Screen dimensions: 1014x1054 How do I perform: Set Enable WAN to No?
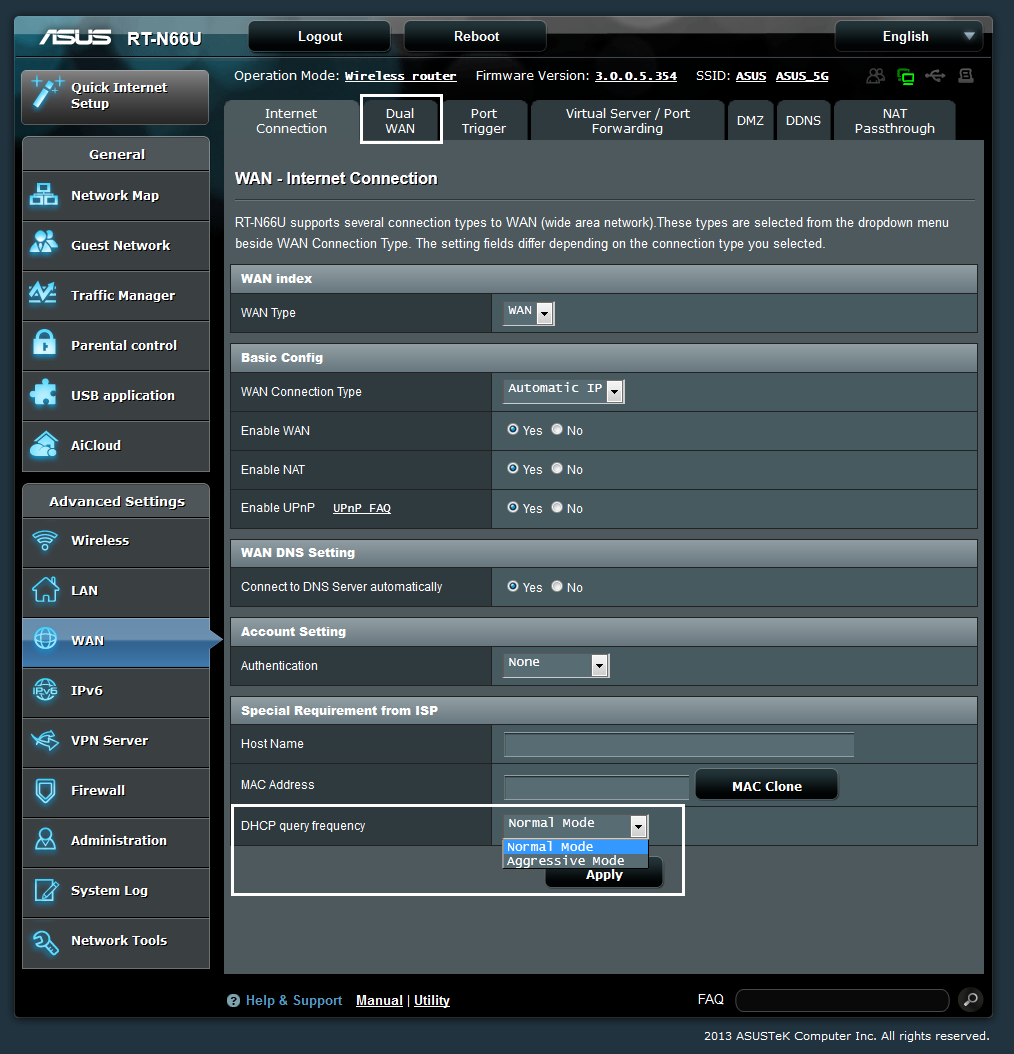click(x=559, y=430)
